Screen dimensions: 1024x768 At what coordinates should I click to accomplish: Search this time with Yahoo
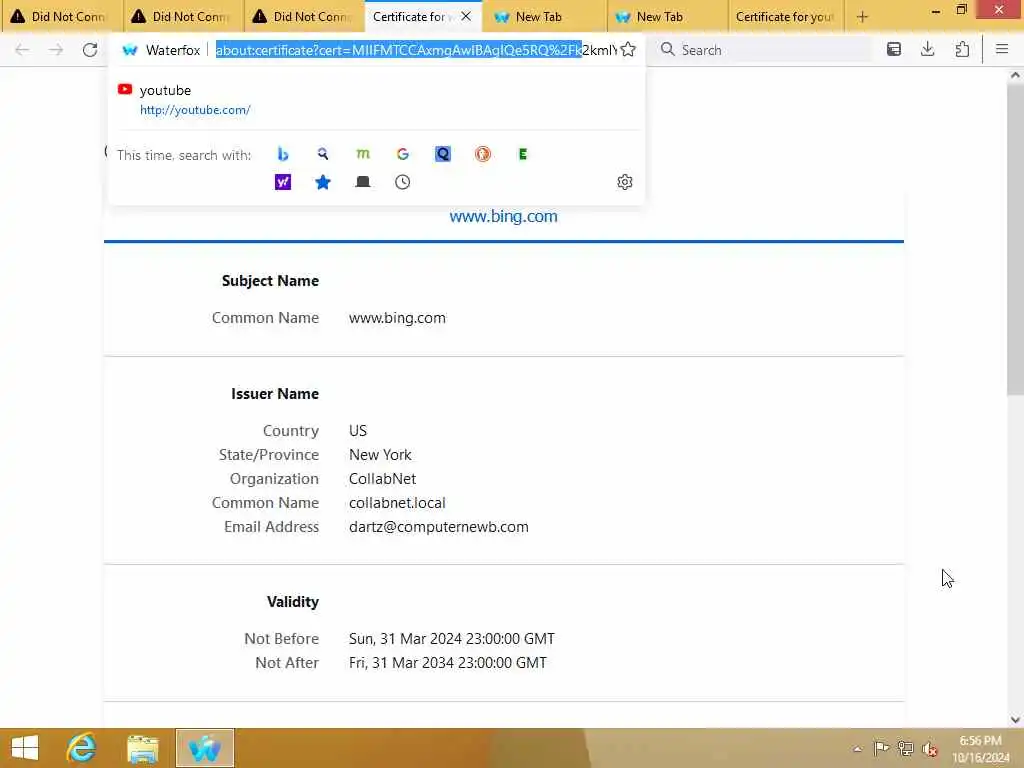[x=283, y=182]
